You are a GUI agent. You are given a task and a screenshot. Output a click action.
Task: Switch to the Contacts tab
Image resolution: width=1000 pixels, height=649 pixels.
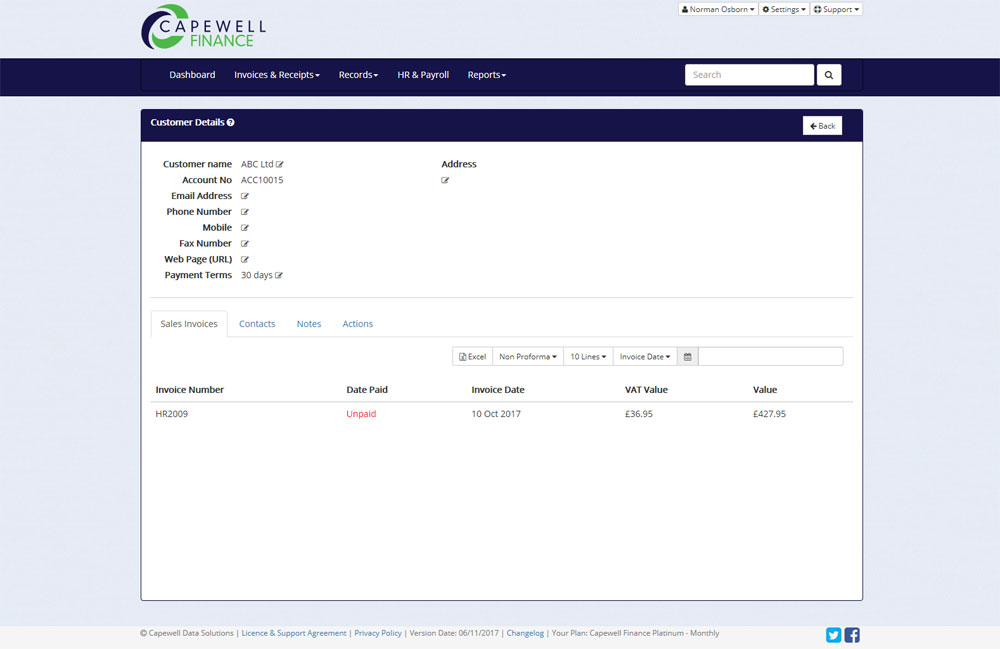257,324
